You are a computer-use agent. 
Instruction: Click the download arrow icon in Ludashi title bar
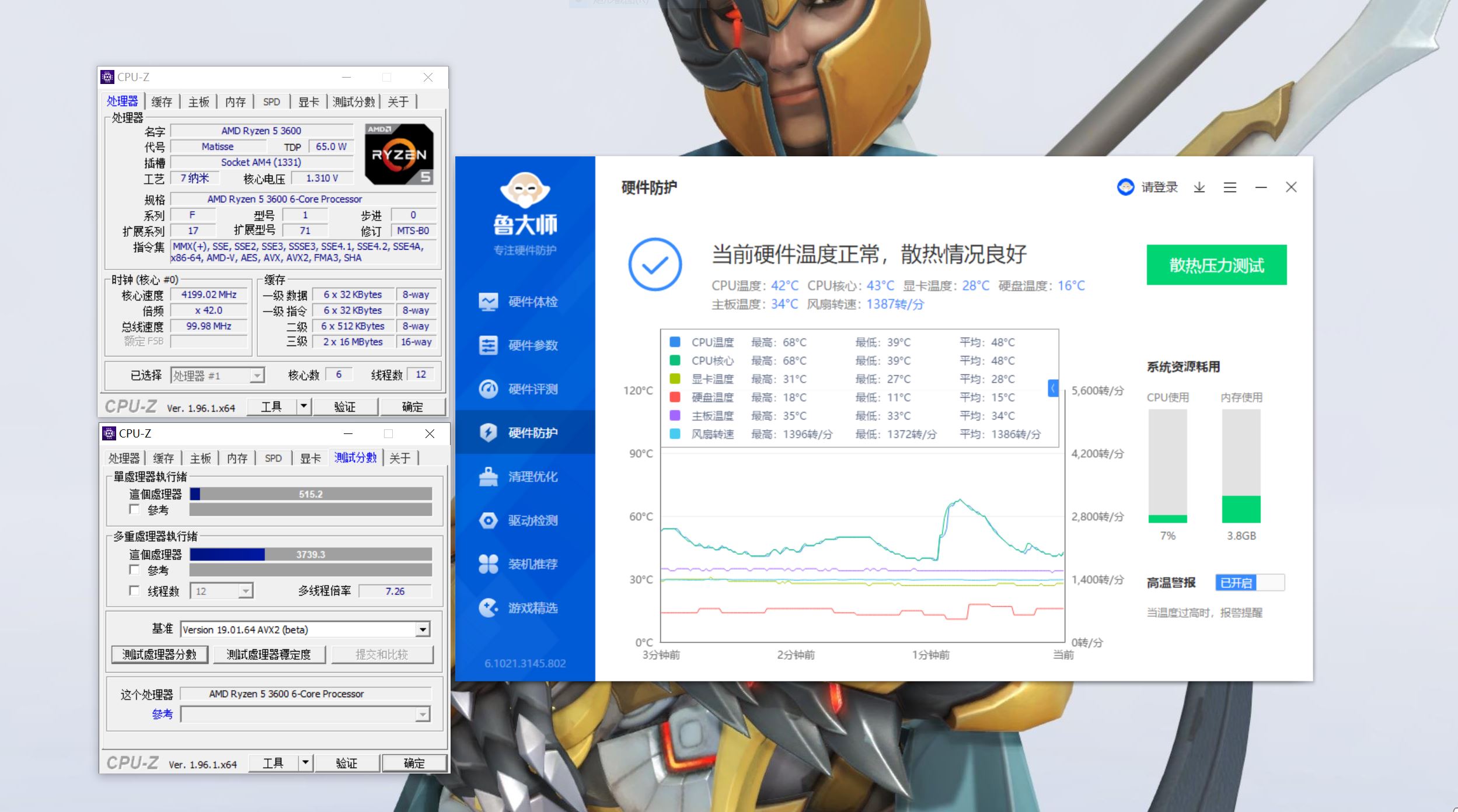point(1199,187)
